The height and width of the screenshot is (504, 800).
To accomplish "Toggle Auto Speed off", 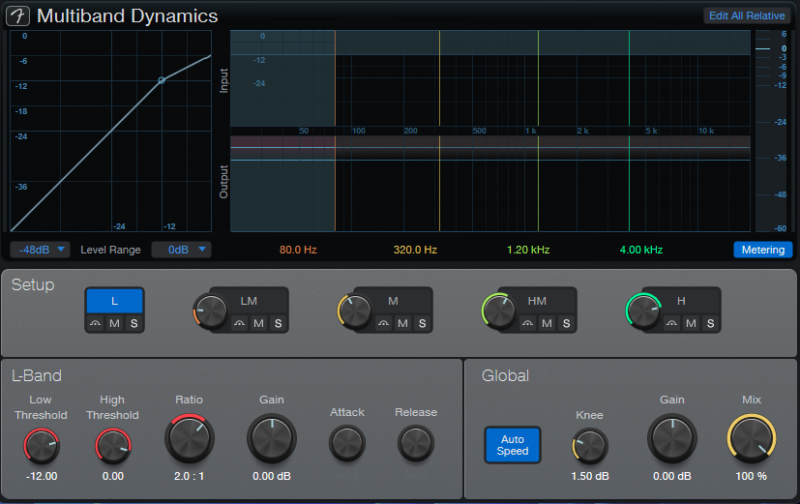I will tap(512, 445).
